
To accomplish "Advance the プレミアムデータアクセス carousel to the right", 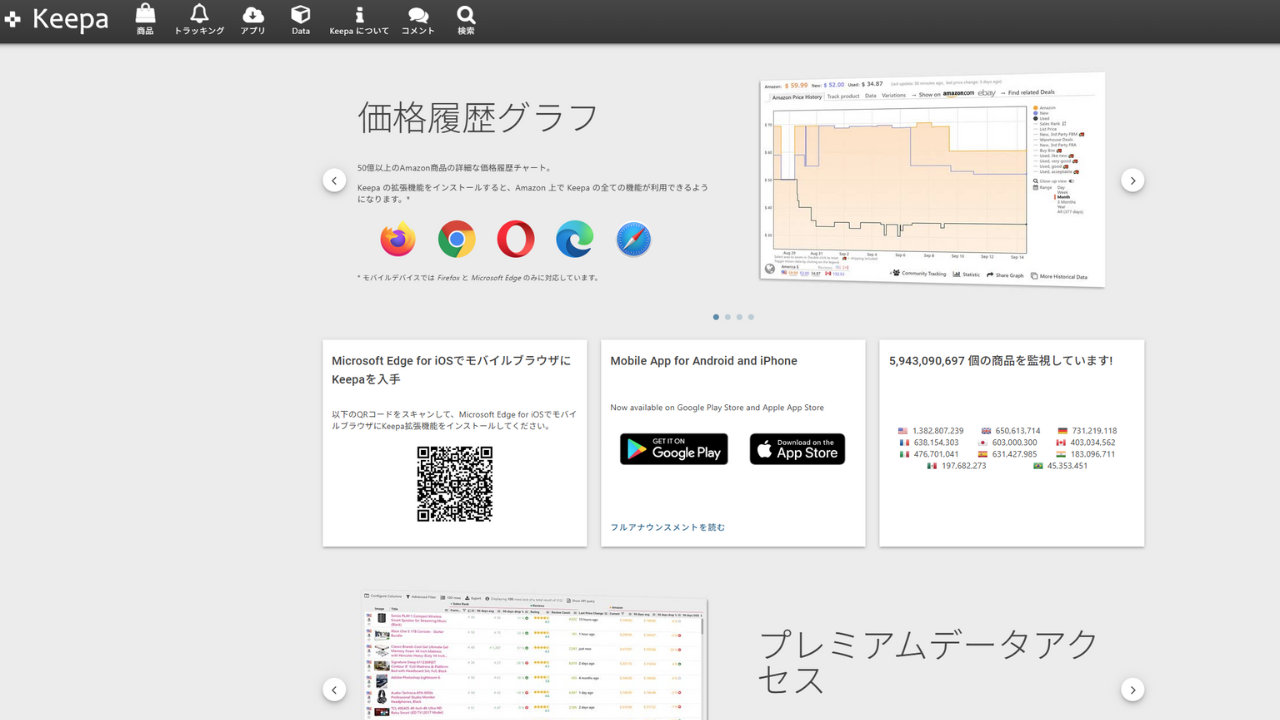I will coord(1132,690).
